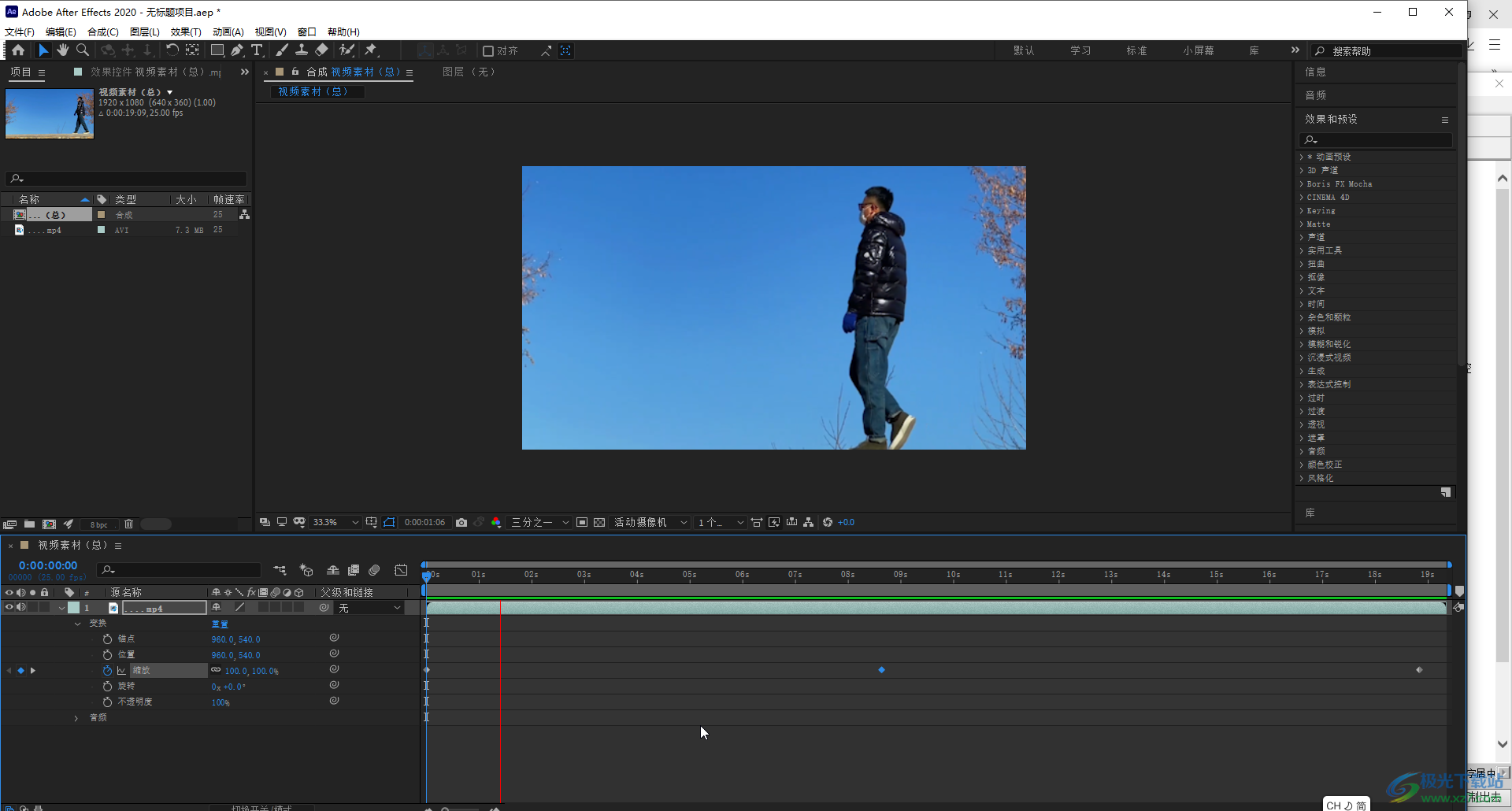Select the Hand tool
Screen dimensions: 1512x811
62,50
